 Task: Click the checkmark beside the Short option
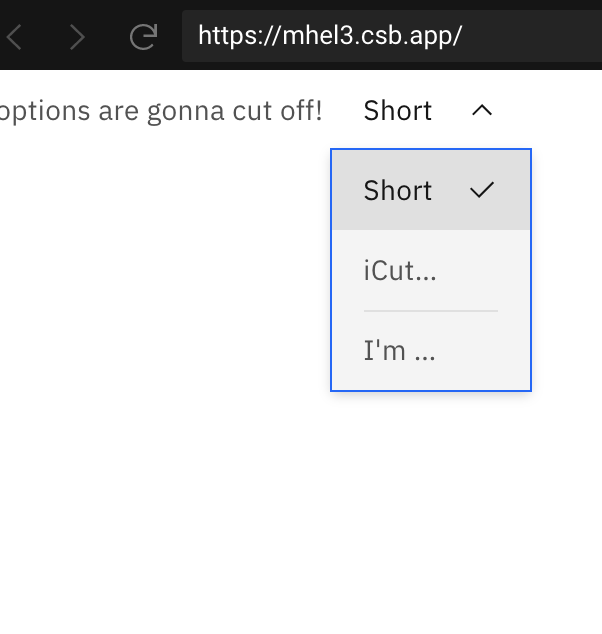pos(482,190)
